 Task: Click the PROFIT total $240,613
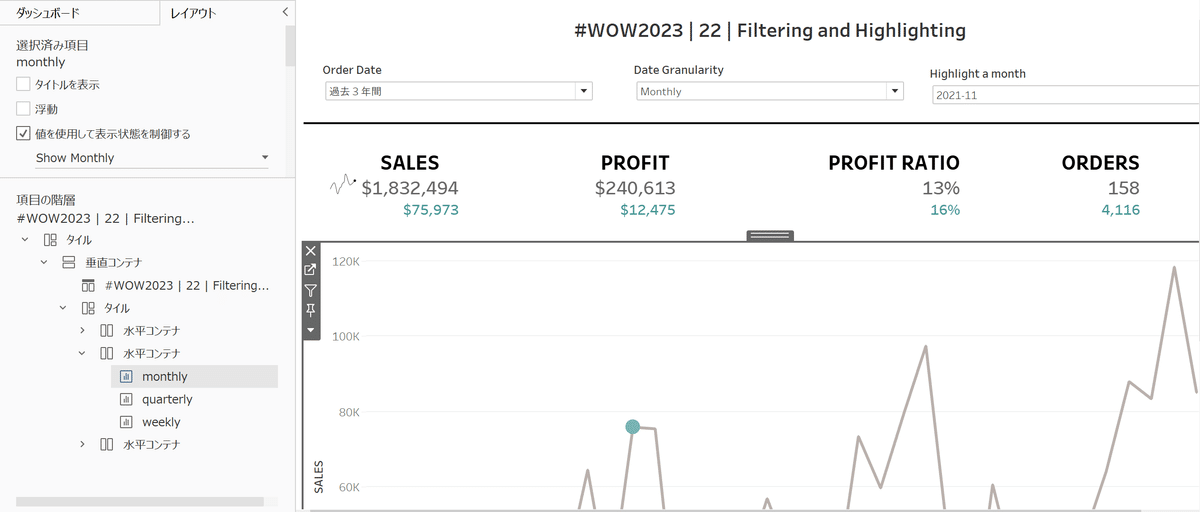(635, 187)
